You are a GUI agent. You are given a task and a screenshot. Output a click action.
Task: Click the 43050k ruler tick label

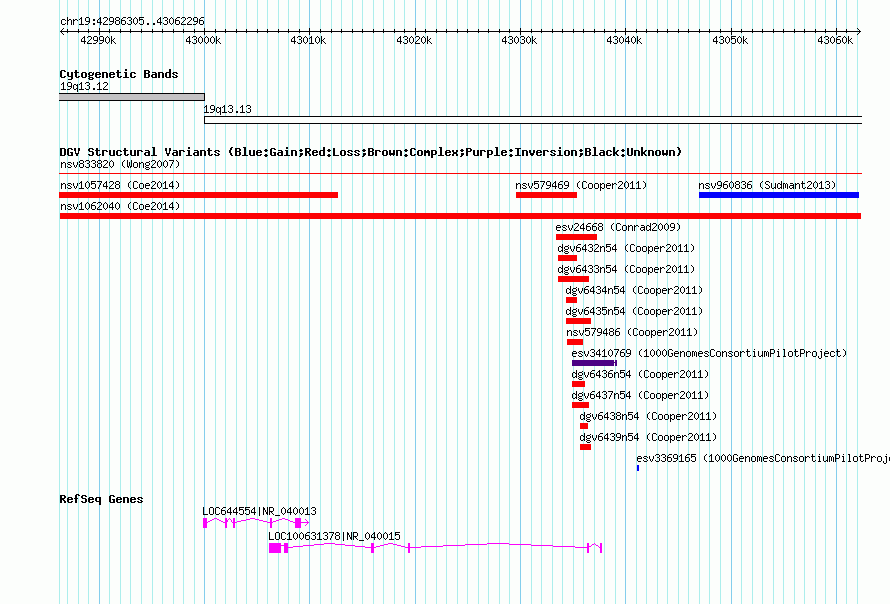click(731, 40)
